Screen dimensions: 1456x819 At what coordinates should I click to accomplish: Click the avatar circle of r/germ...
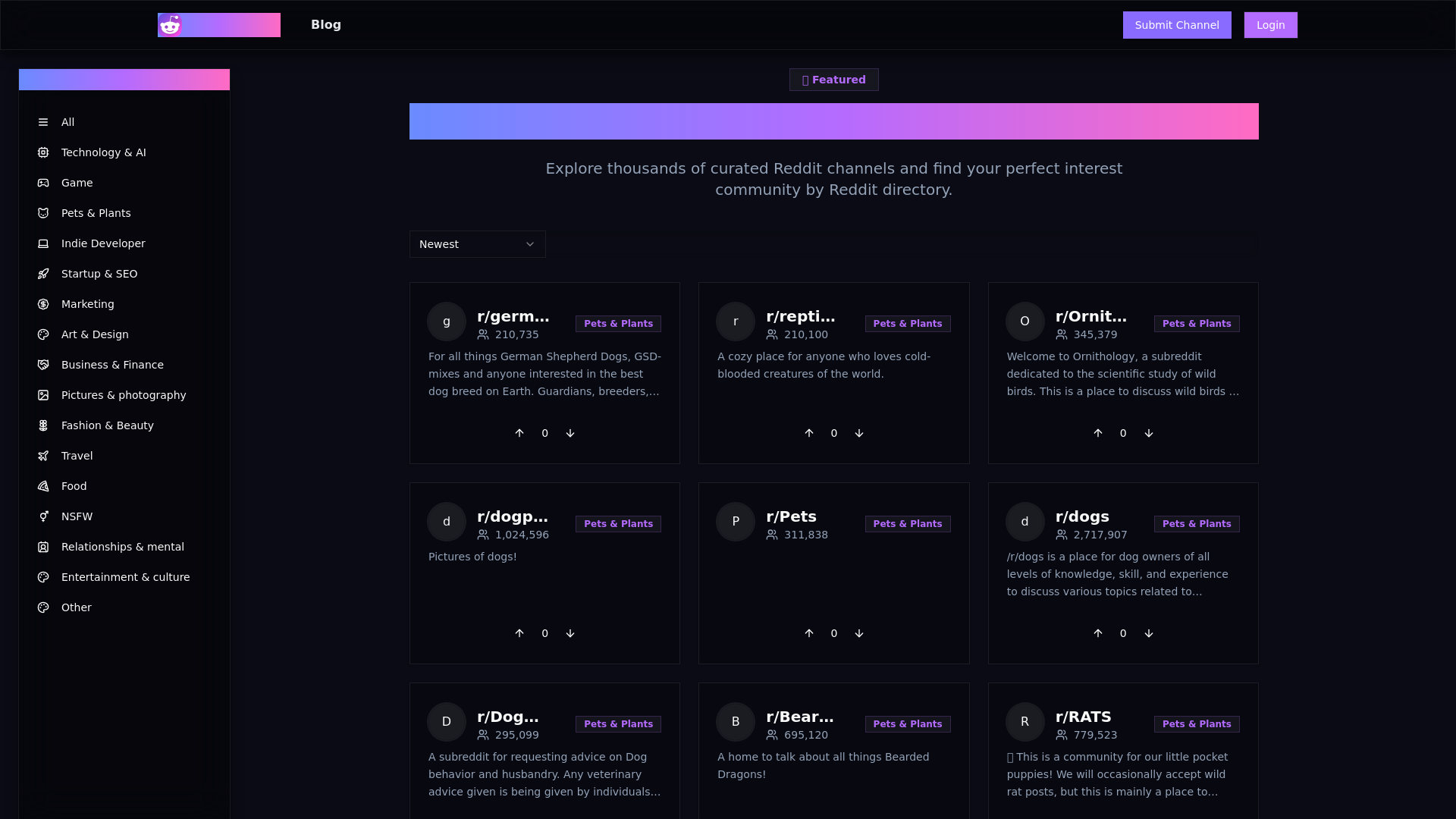coord(447,322)
